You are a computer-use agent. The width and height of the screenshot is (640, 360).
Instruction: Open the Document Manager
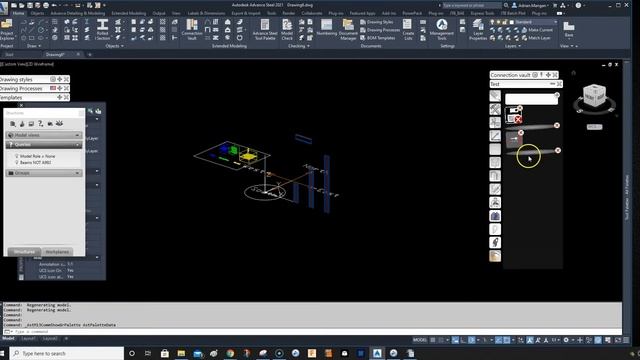click(348, 29)
